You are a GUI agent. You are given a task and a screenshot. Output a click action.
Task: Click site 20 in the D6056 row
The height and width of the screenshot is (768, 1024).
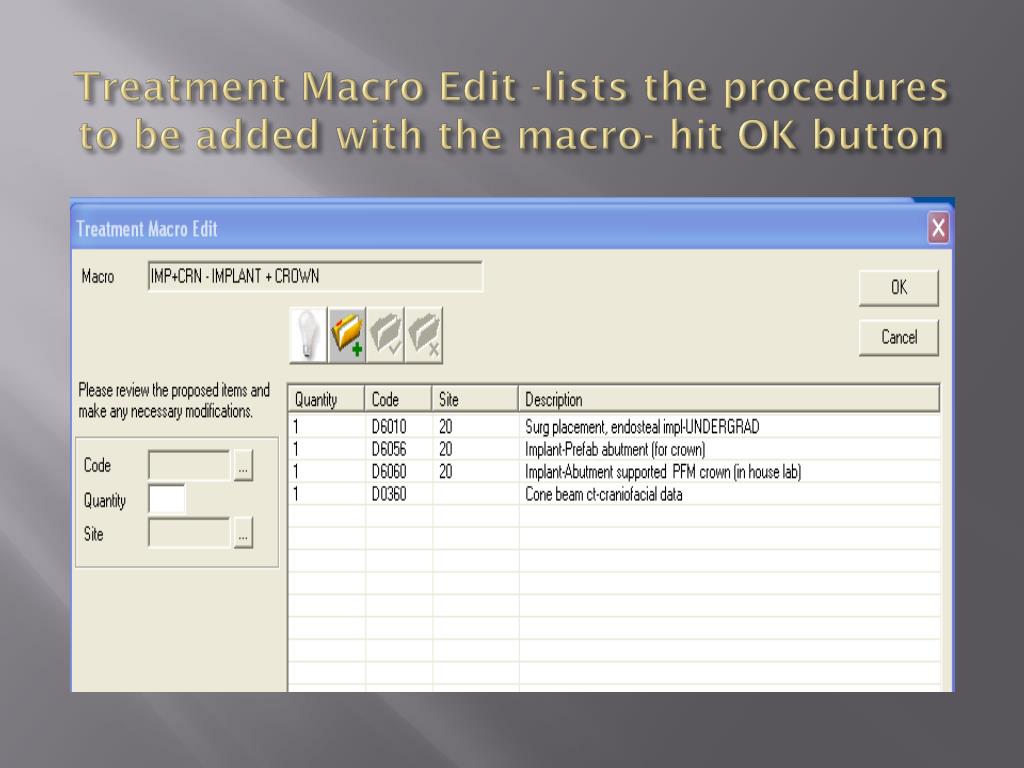point(445,449)
